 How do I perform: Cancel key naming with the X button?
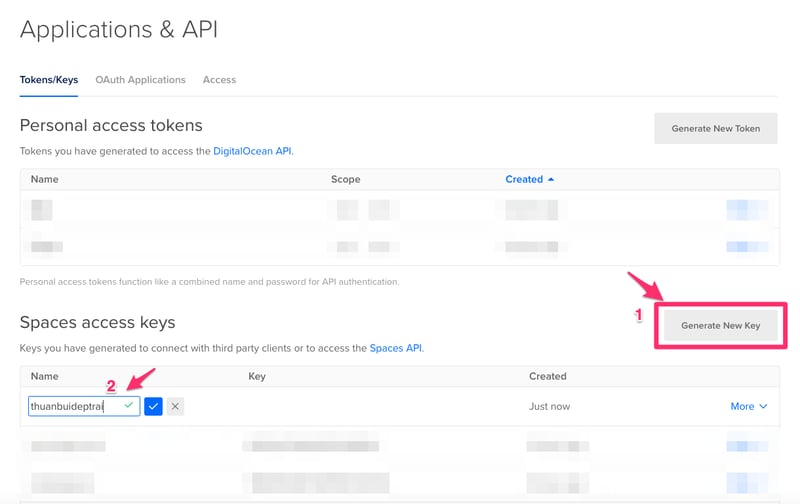click(175, 406)
